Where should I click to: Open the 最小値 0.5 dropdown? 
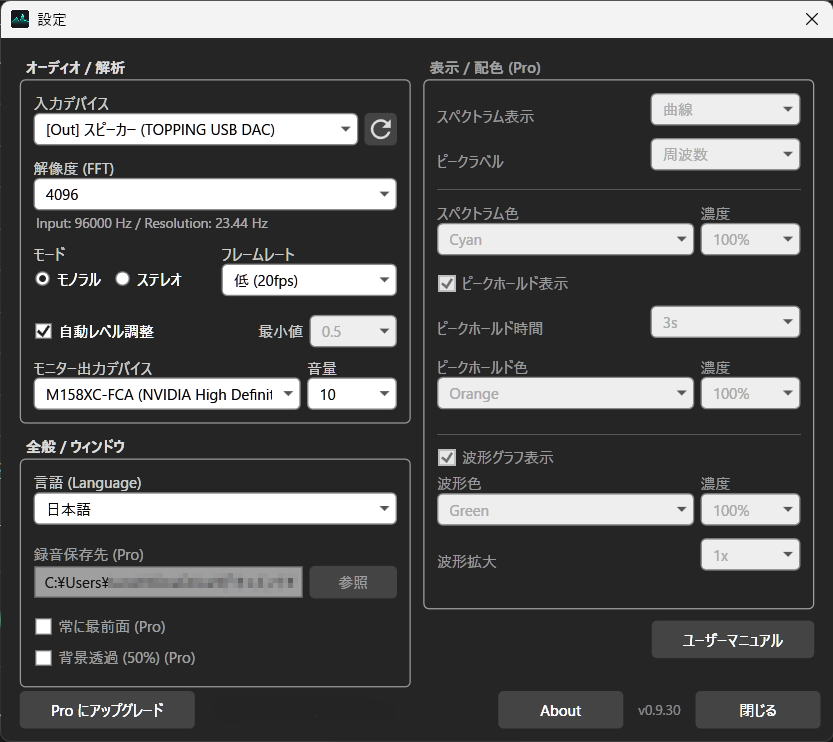[353, 331]
